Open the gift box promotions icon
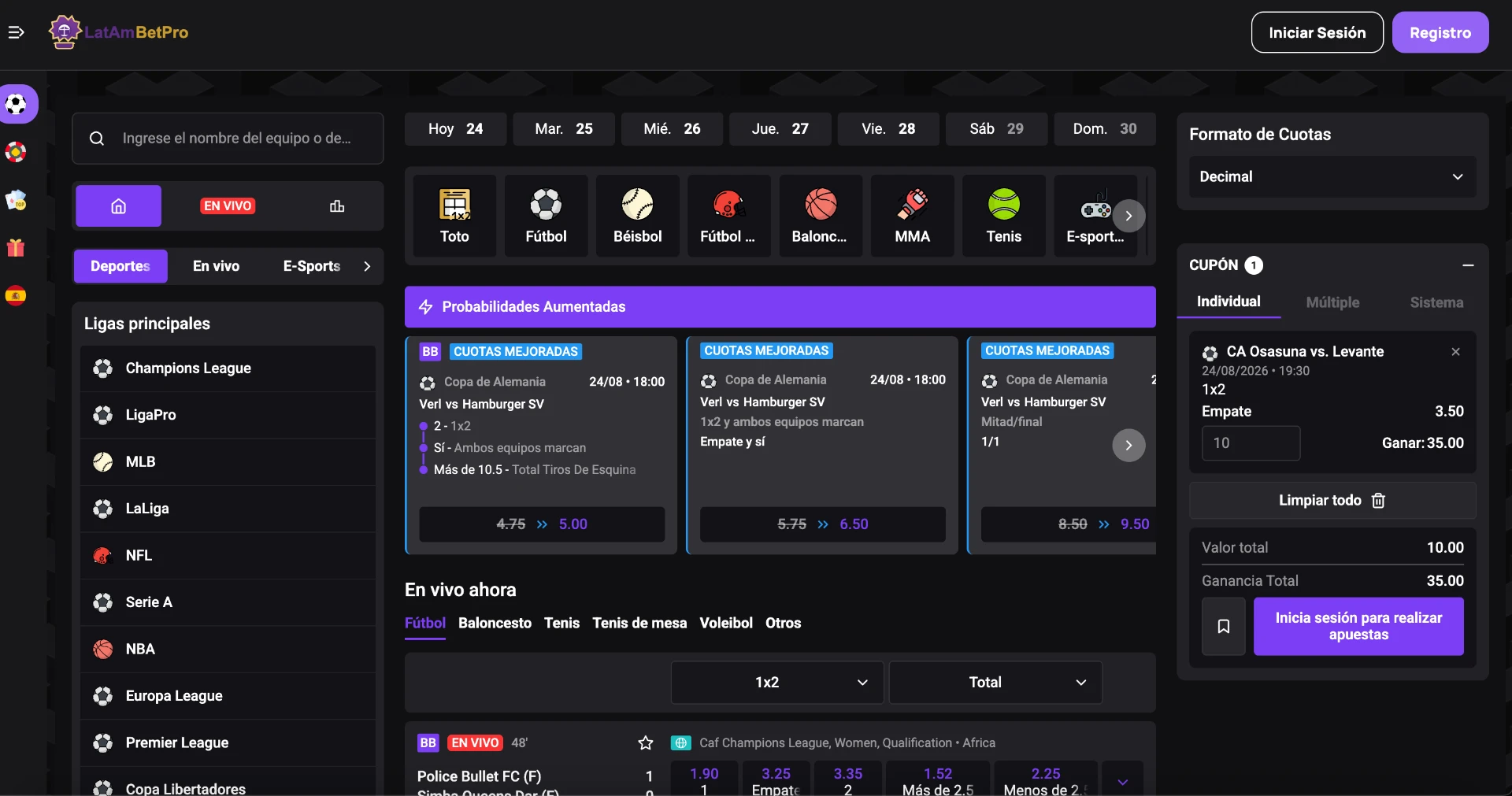 [x=16, y=248]
